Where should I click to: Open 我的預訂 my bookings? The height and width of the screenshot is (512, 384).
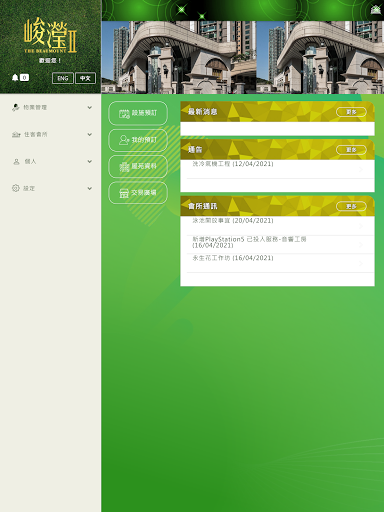138,140
